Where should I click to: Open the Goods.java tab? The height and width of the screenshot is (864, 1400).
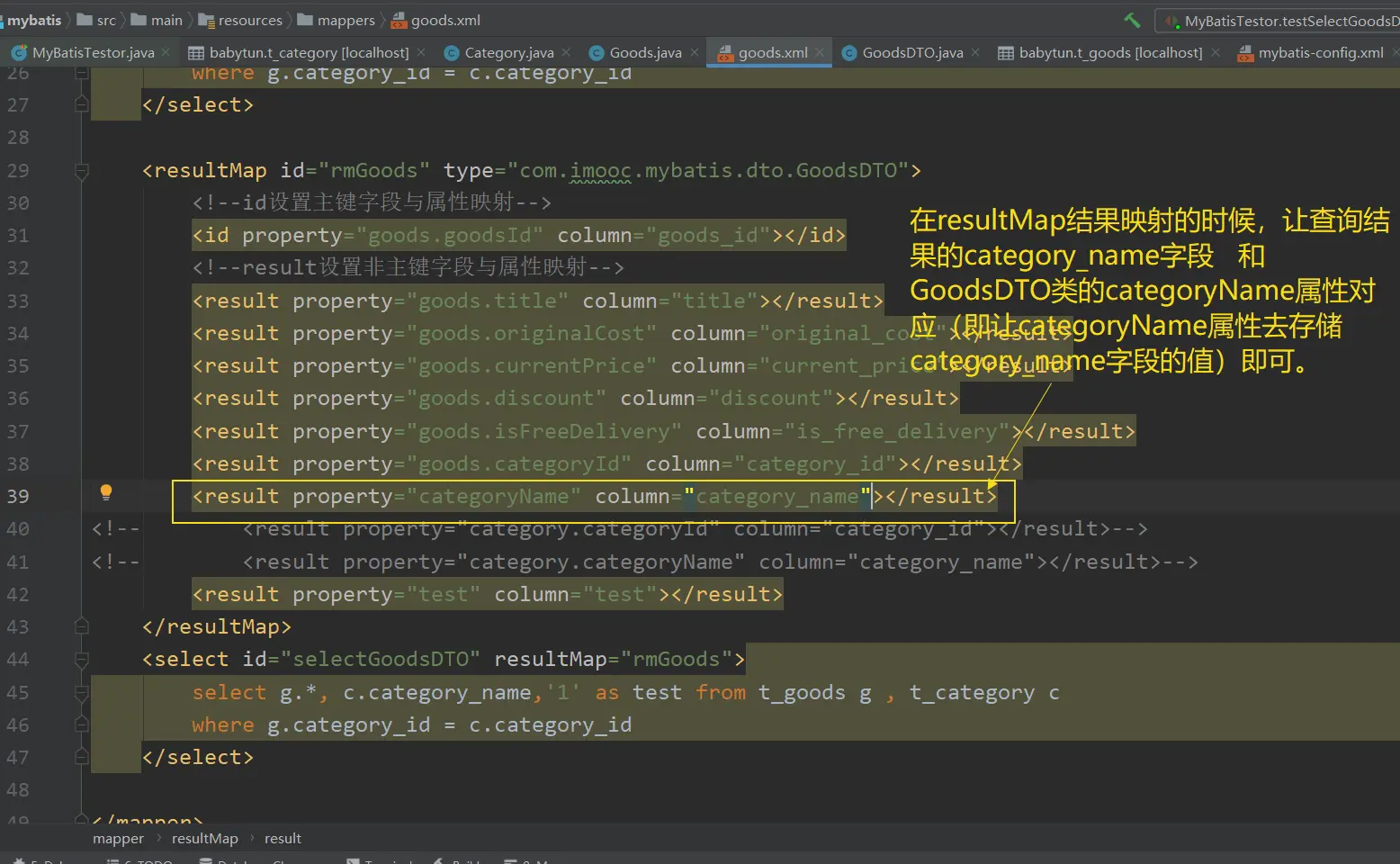coord(644,52)
